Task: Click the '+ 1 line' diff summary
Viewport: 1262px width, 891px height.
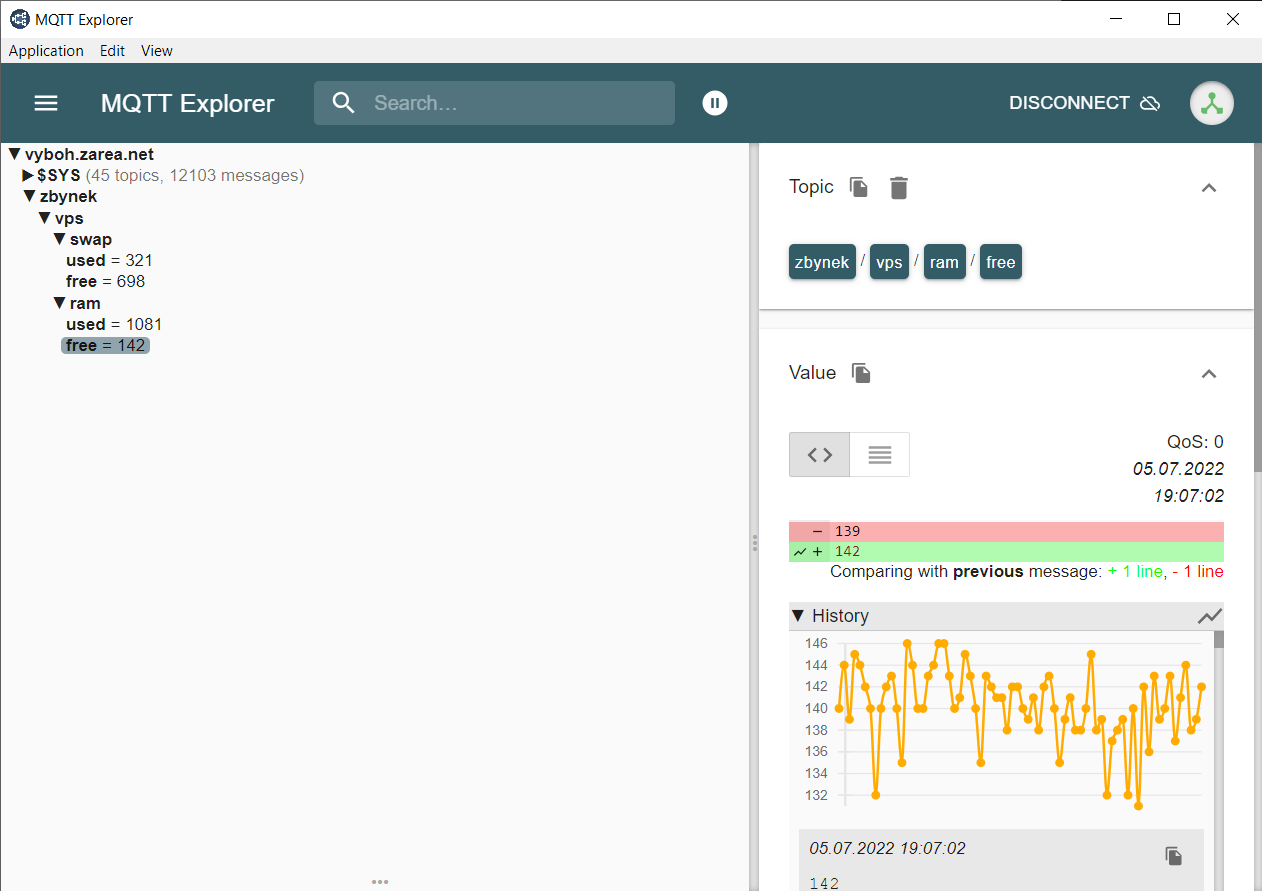Action: pyautogui.click(x=1135, y=572)
